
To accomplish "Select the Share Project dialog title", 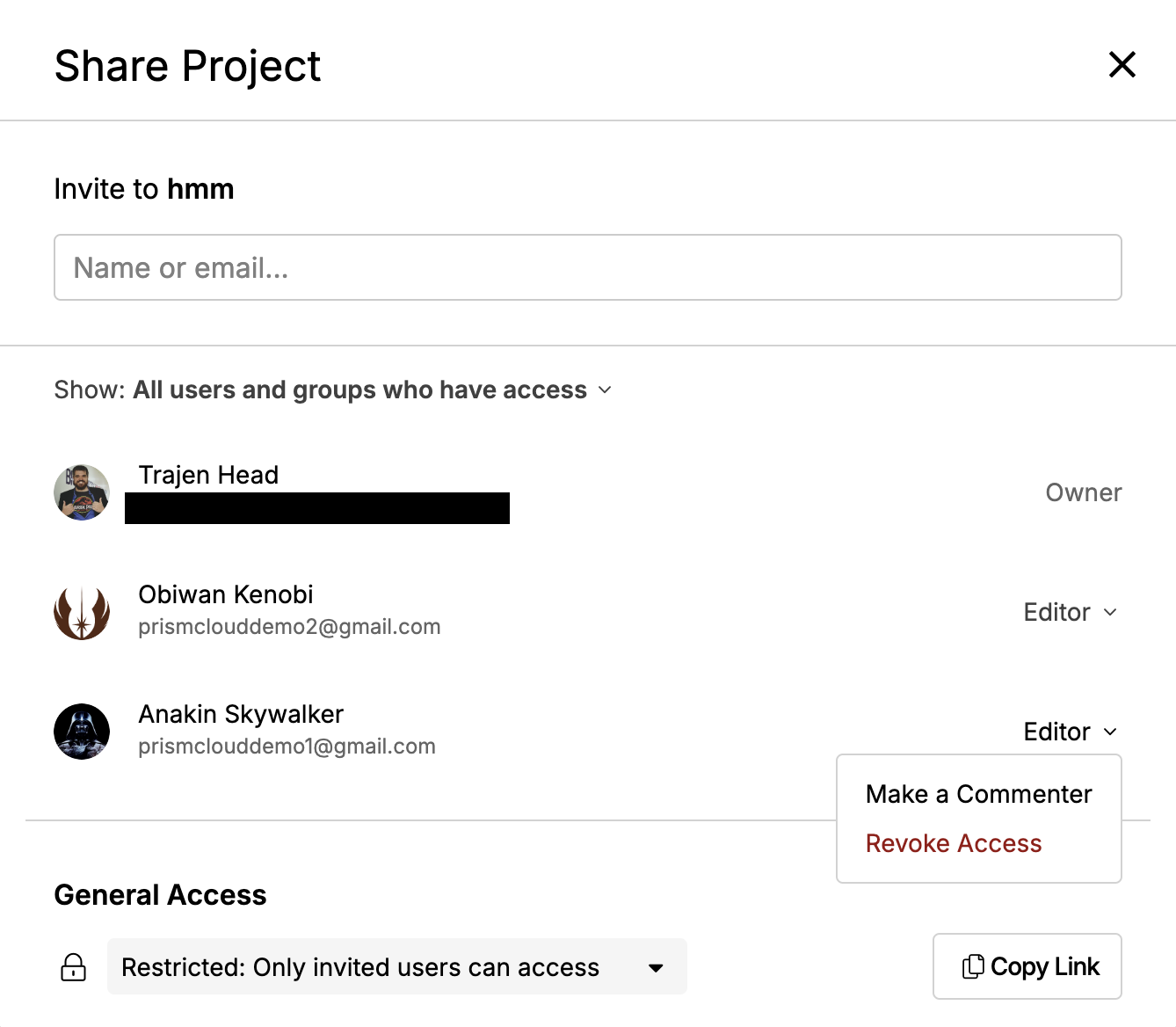I will click(187, 65).
